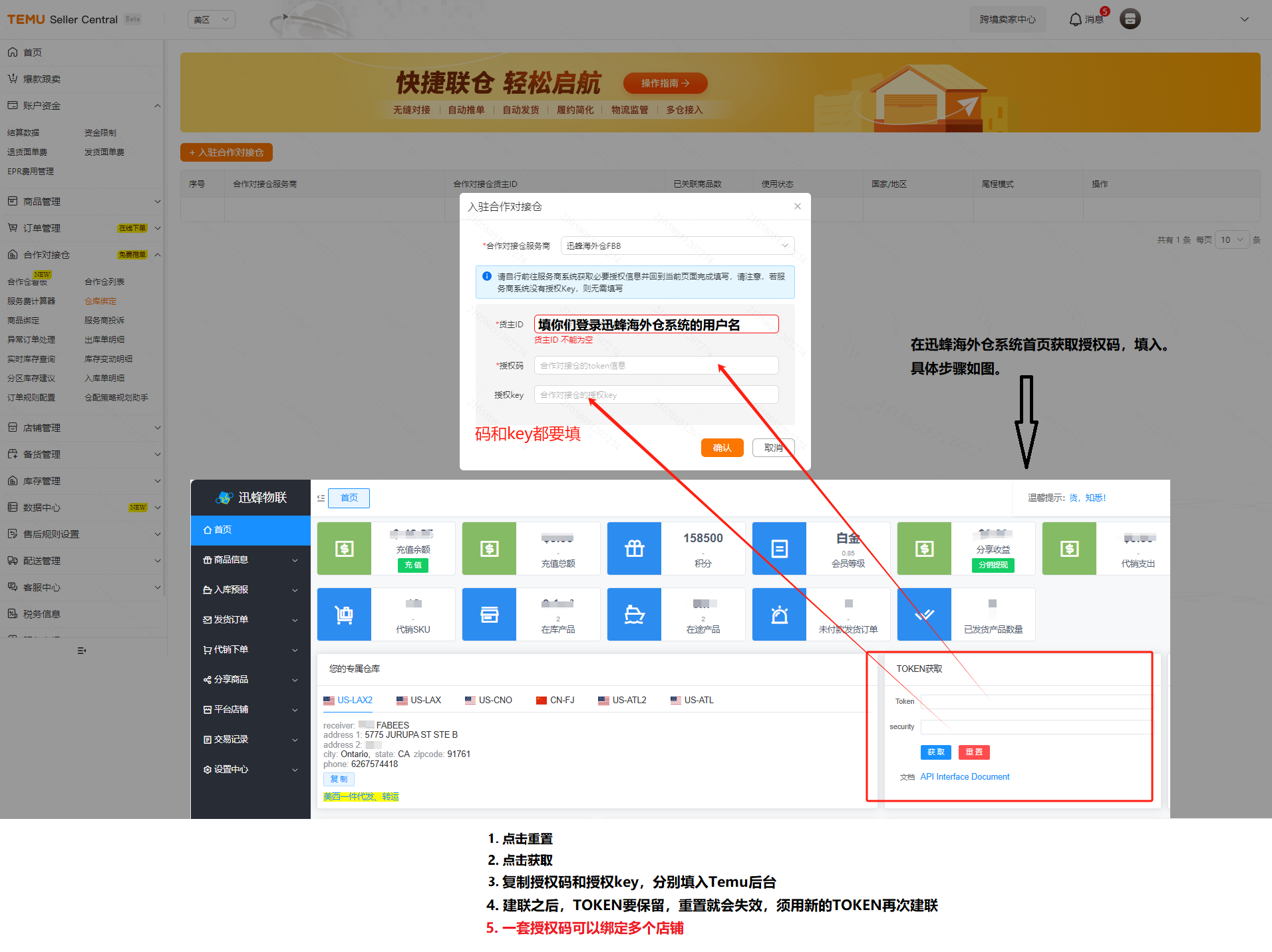The image size is (1272, 952).
Task: Click the 取消 button in dialog
Action: pos(774,448)
